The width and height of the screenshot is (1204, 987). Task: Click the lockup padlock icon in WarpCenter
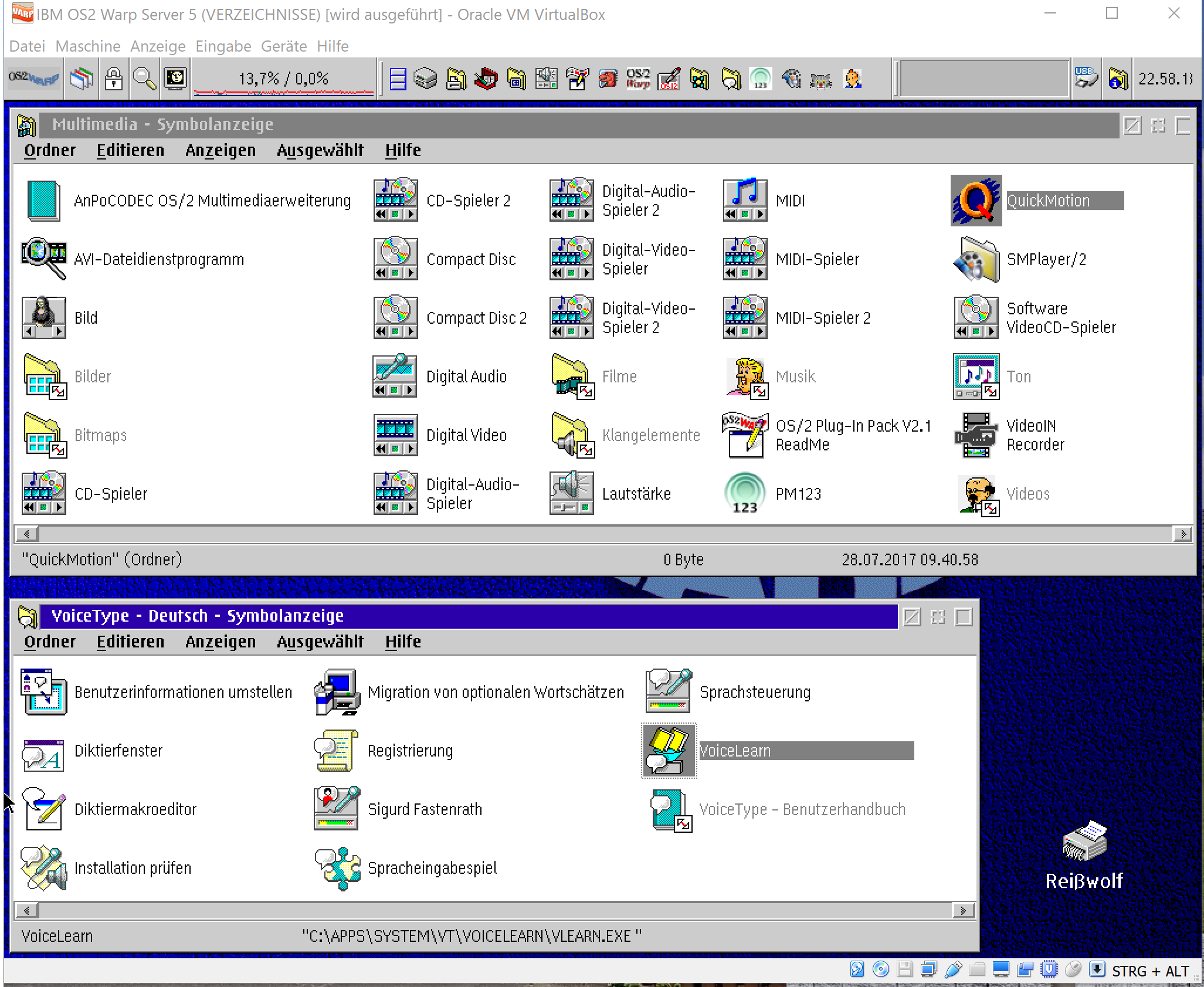114,79
